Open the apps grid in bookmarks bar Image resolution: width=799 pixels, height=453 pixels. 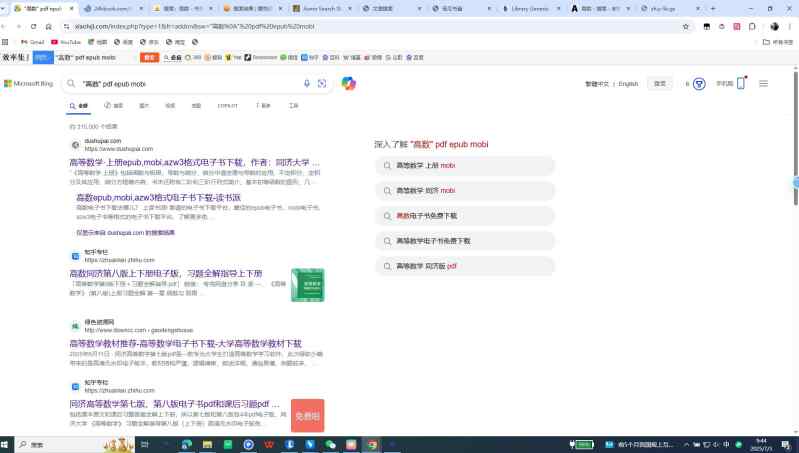pos(5,42)
